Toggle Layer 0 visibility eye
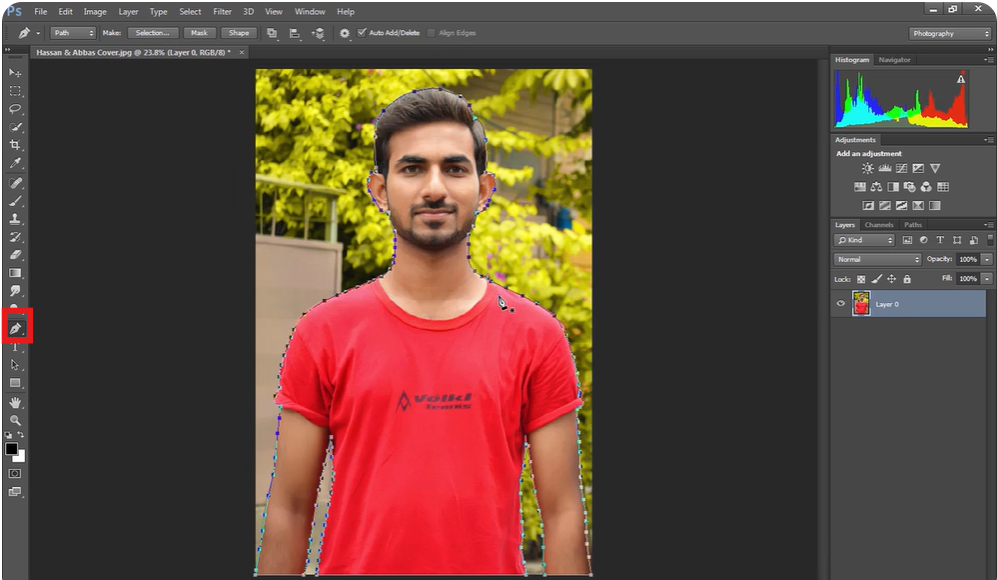The height and width of the screenshot is (580, 997). coord(841,304)
